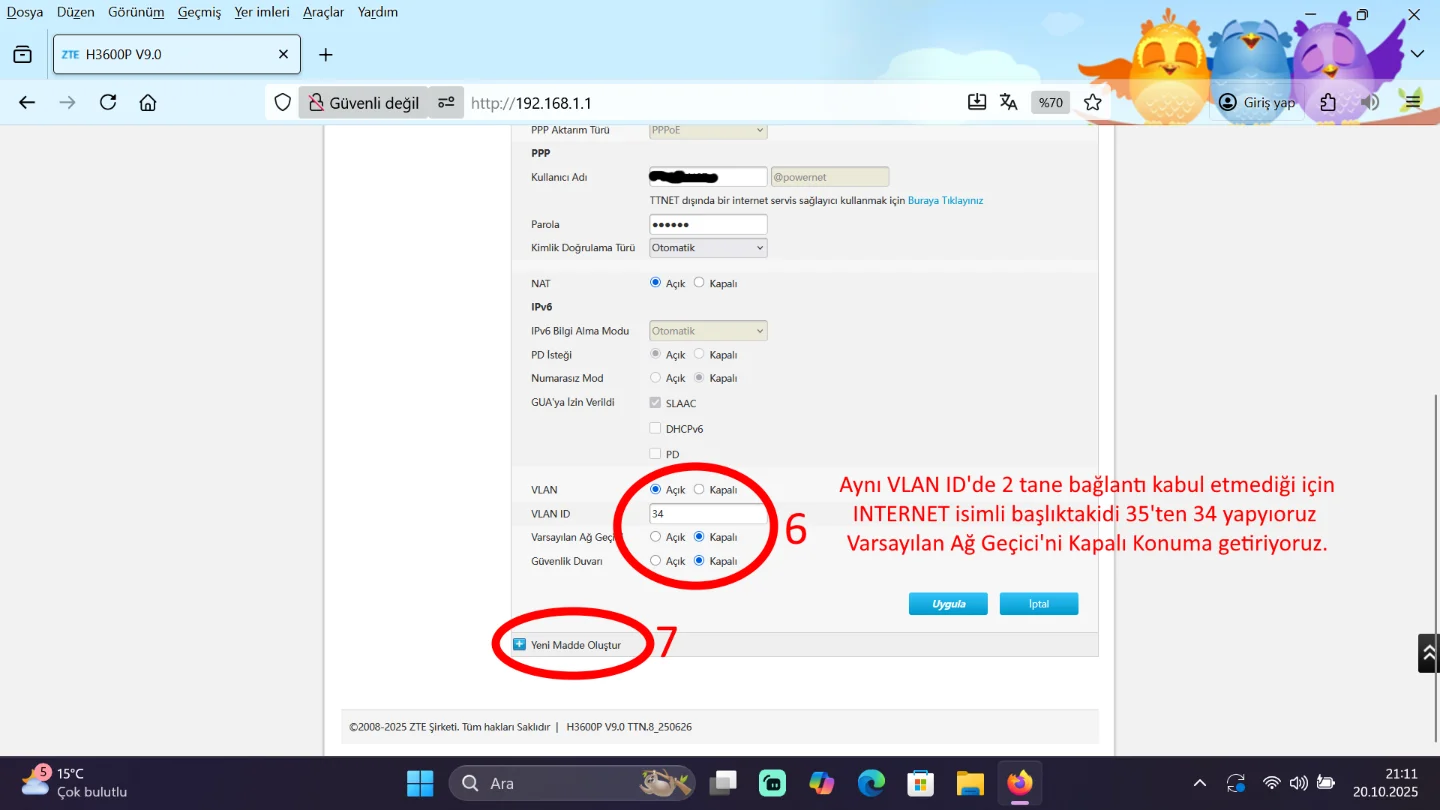
Task: Click the Kullanıcı Adı input field
Action: pyautogui.click(x=708, y=177)
